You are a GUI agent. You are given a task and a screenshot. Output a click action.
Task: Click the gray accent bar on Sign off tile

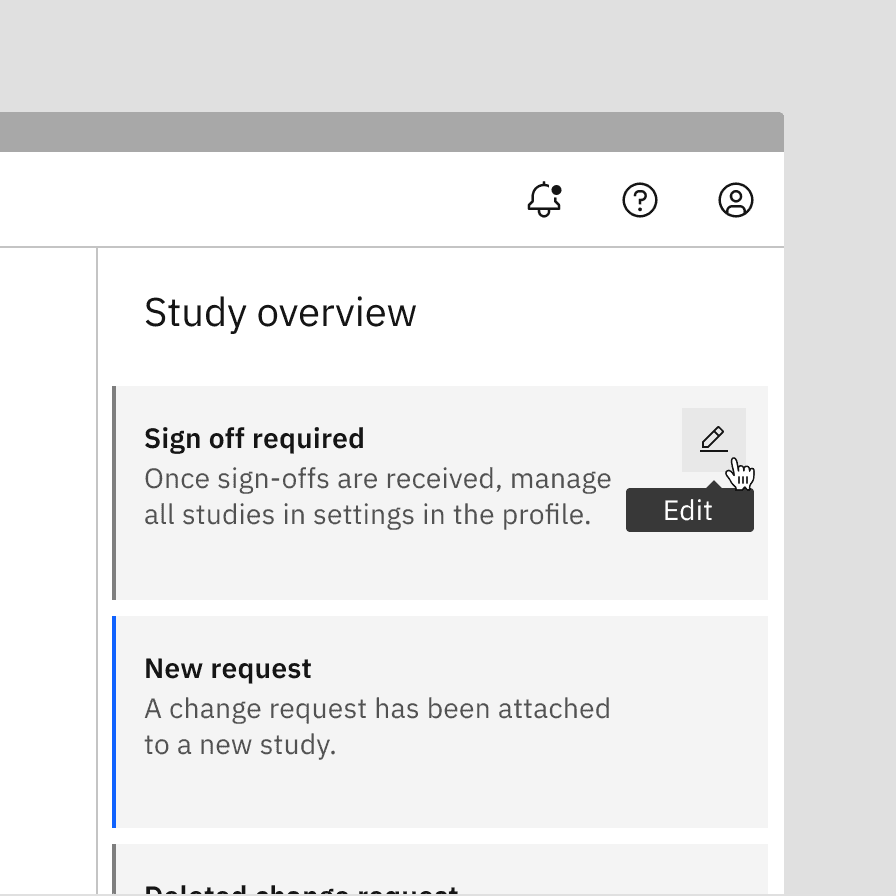pyautogui.click(x=114, y=493)
